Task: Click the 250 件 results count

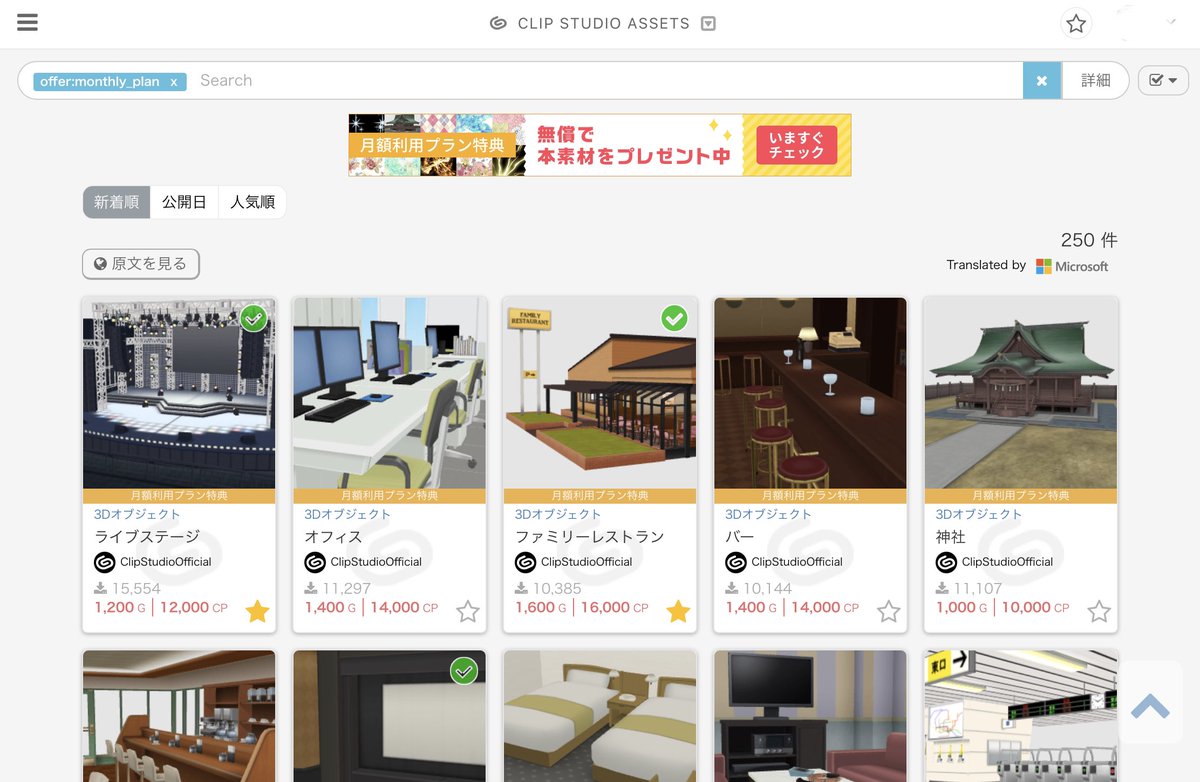Action: tap(1089, 240)
